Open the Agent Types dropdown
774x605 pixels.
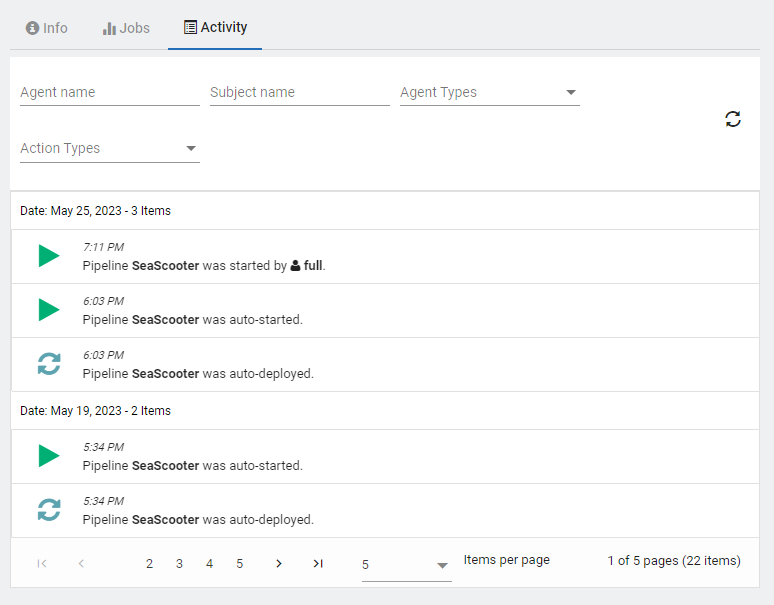click(489, 92)
